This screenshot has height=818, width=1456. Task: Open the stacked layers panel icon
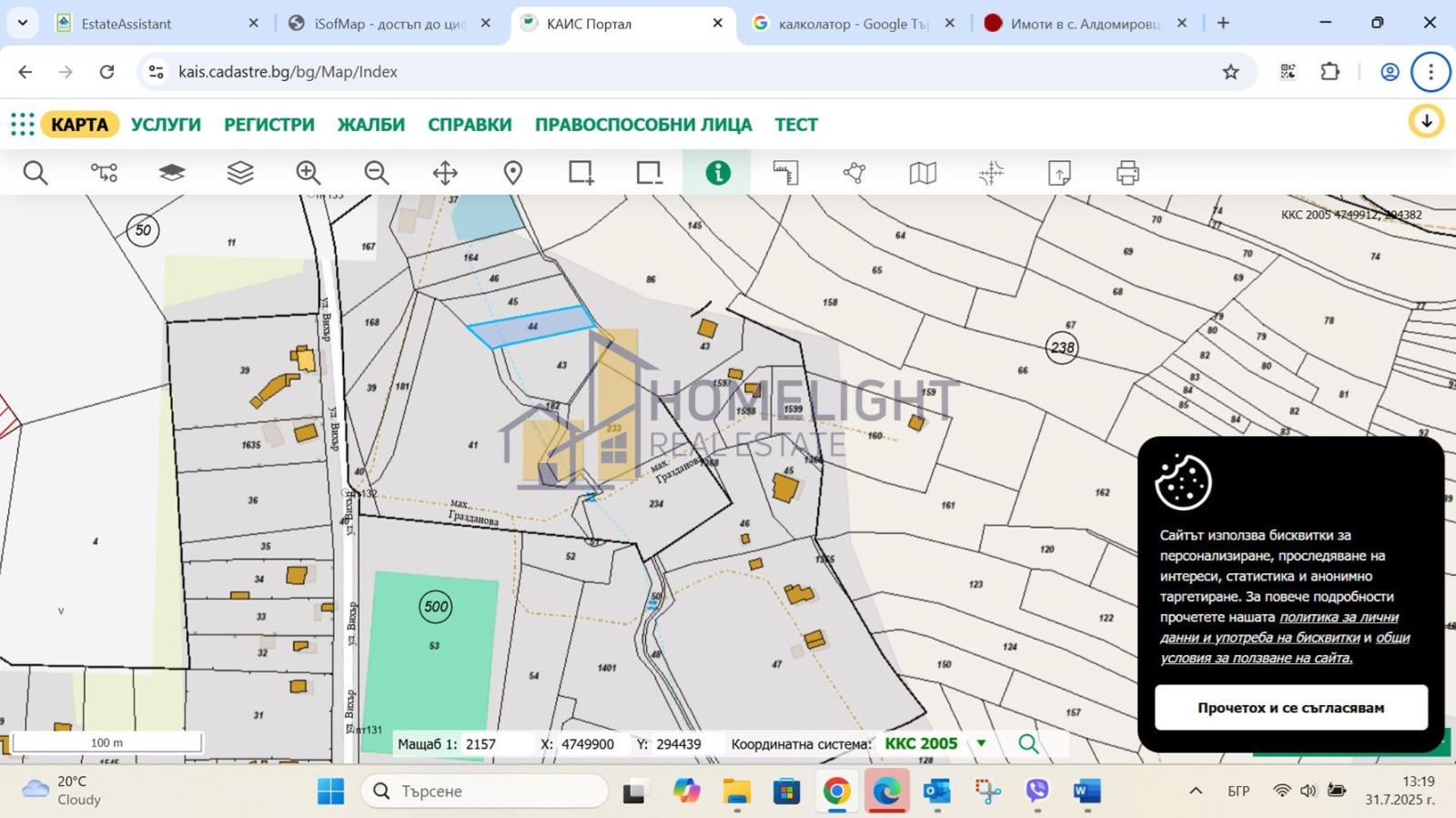[x=240, y=173]
